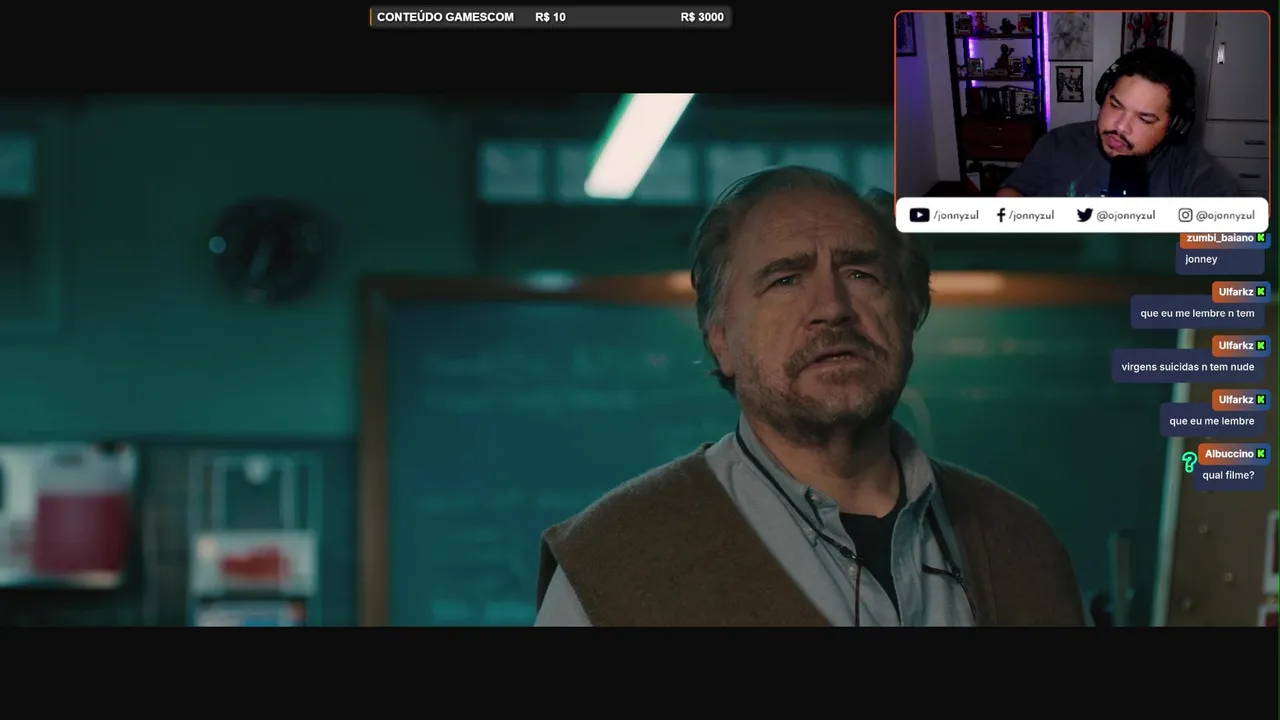Click the Facebook icon in social bar
Screen dimensions: 1280x720
pyautogui.click(x=1001, y=215)
